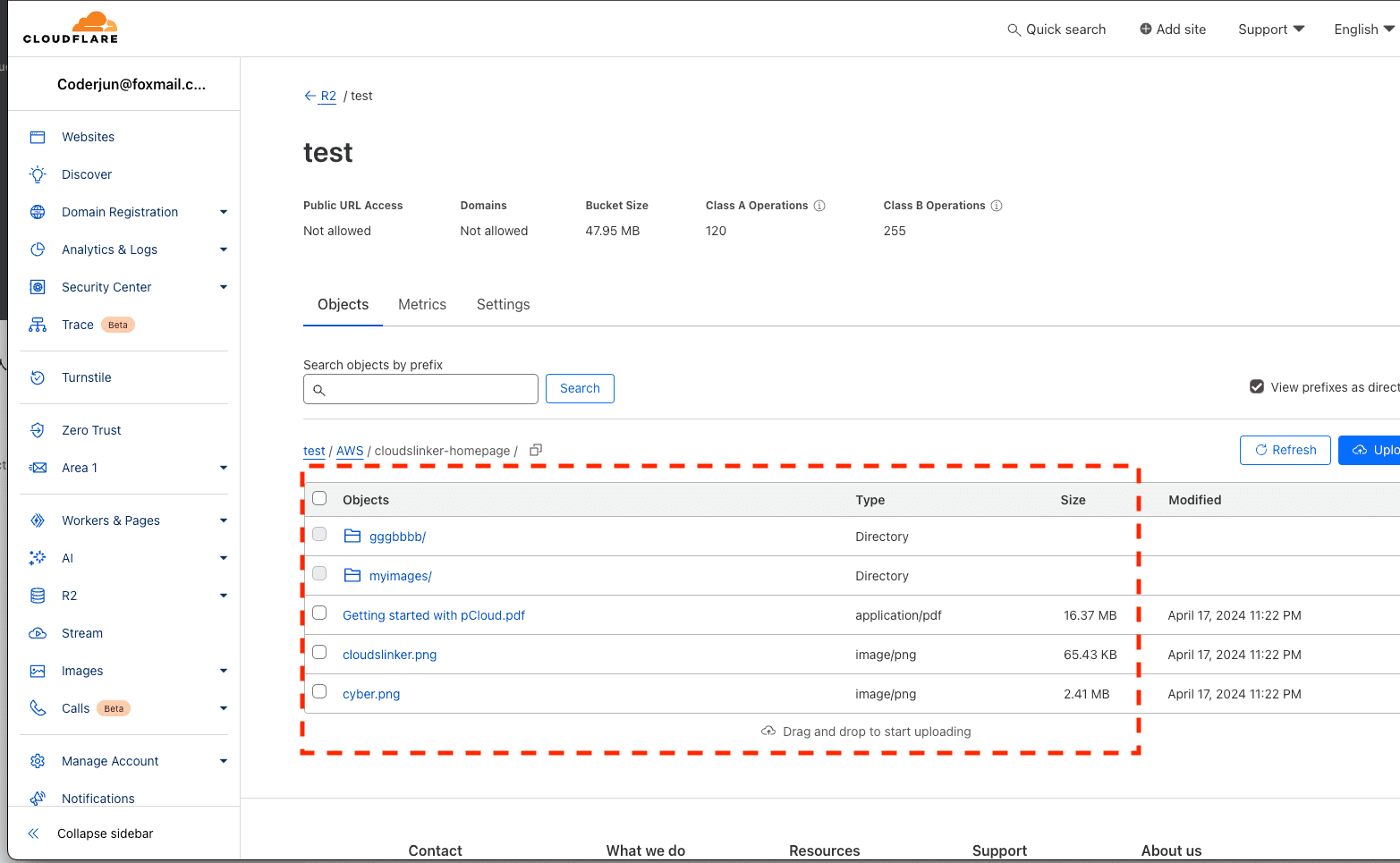Image resolution: width=1400 pixels, height=863 pixels.
Task: Open the Support dropdown
Action: pyautogui.click(x=1271, y=30)
